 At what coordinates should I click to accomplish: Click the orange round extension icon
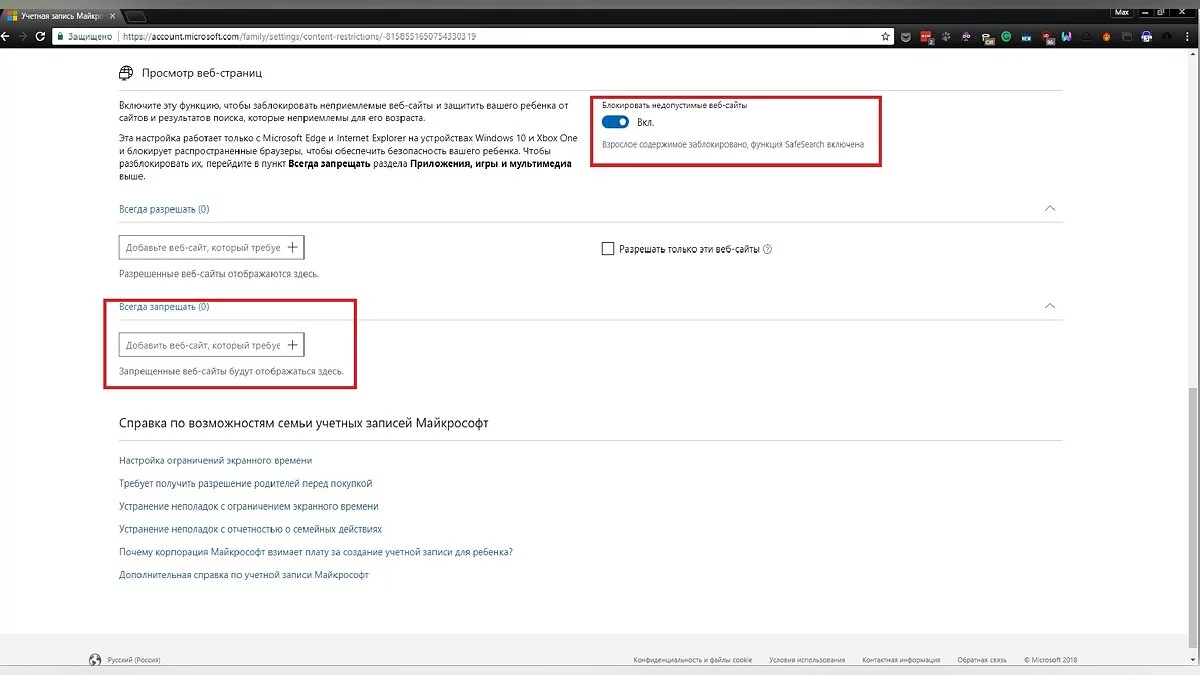[1106, 37]
